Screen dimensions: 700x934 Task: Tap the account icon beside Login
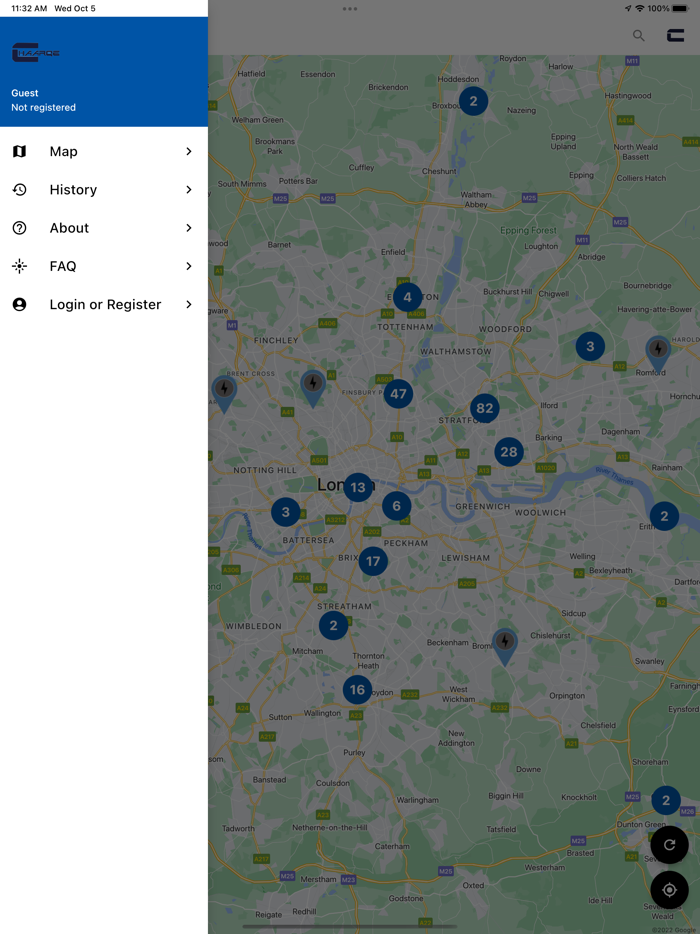point(19,305)
